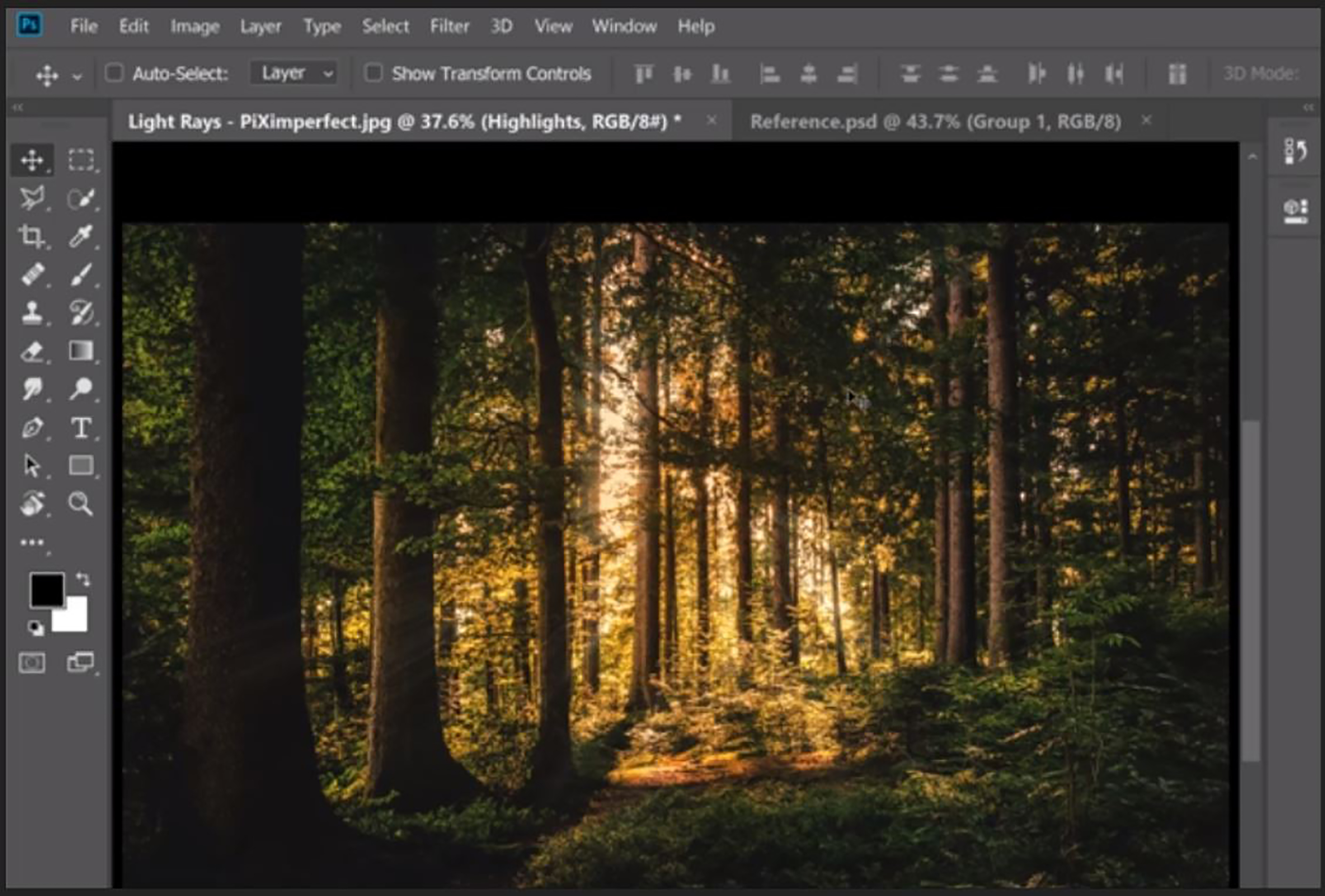Select the Horizontal Type tool
Image resolution: width=1325 pixels, height=896 pixels.
click(81, 427)
